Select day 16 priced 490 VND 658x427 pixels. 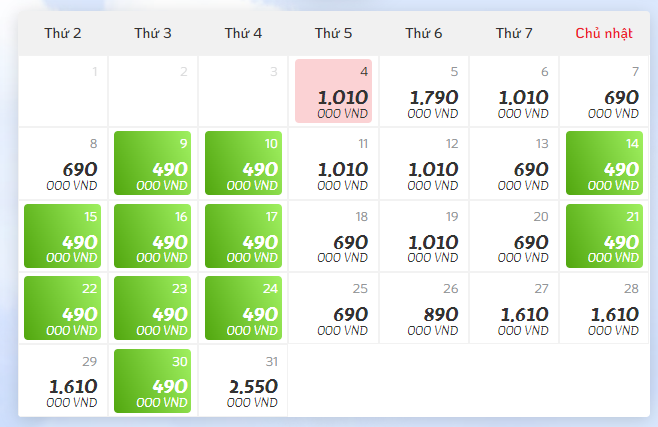pos(153,235)
